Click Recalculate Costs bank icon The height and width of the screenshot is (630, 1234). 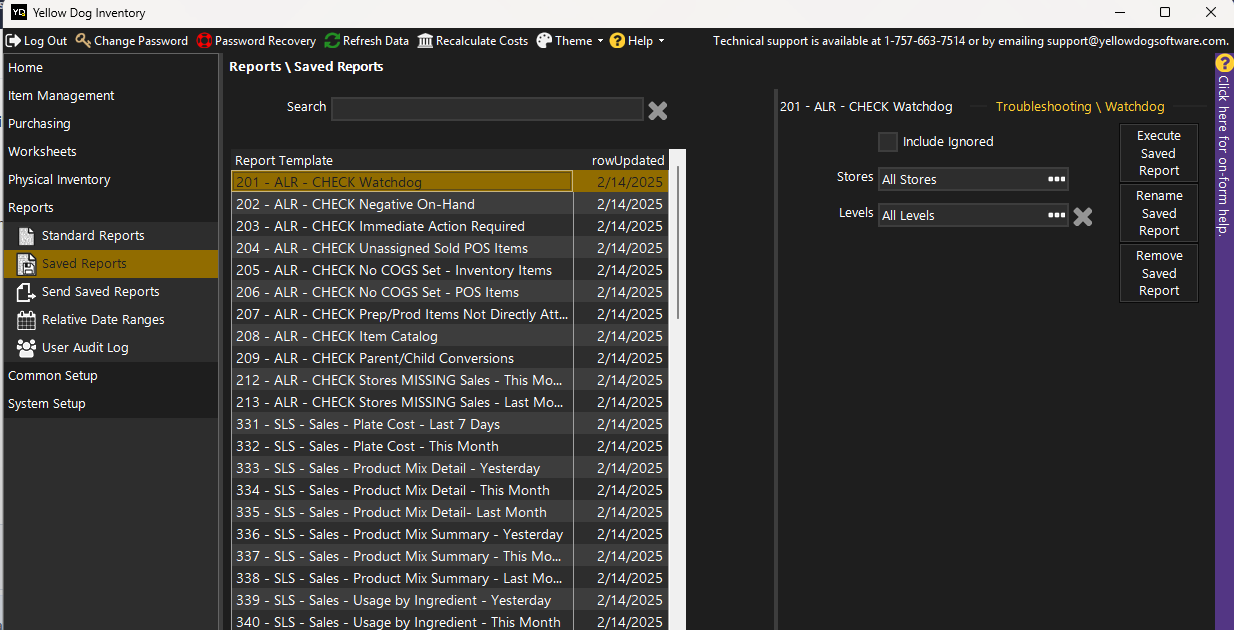click(426, 41)
